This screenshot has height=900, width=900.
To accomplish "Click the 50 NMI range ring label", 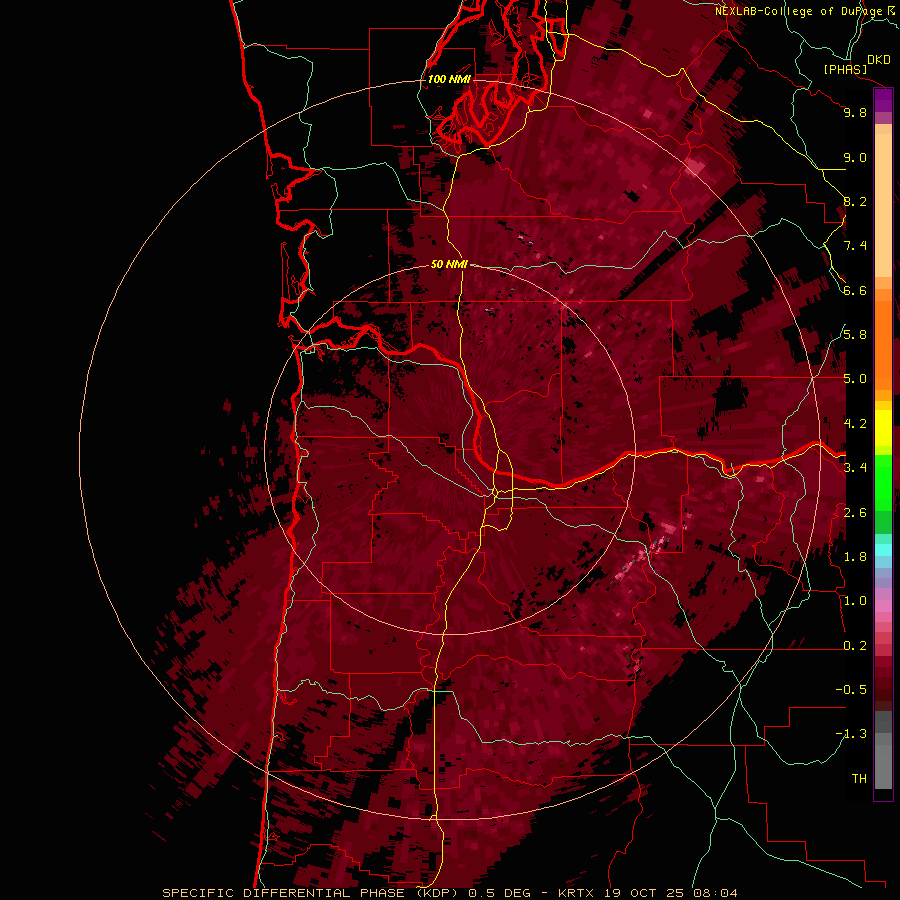I will coord(449,264).
